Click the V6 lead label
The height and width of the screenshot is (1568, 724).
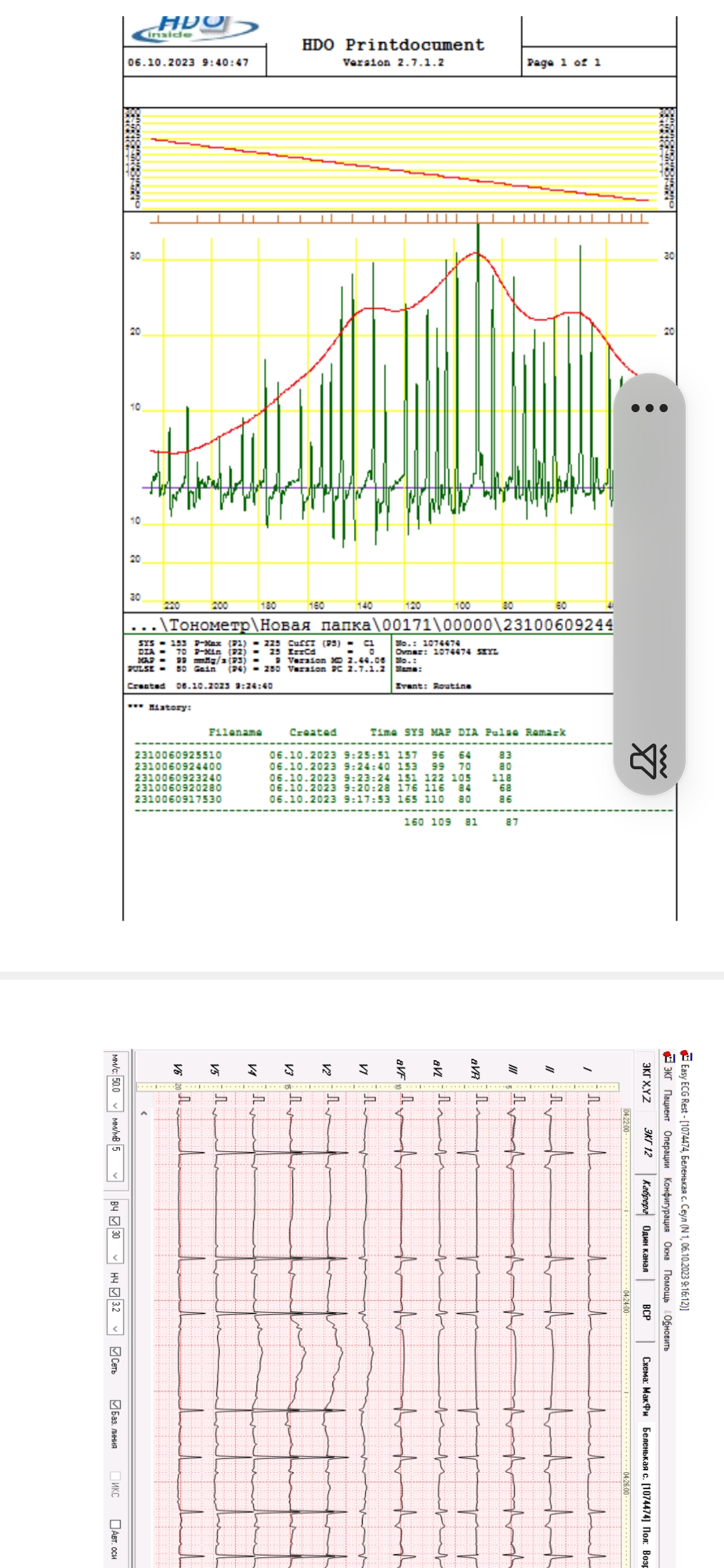(x=177, y=1069)
